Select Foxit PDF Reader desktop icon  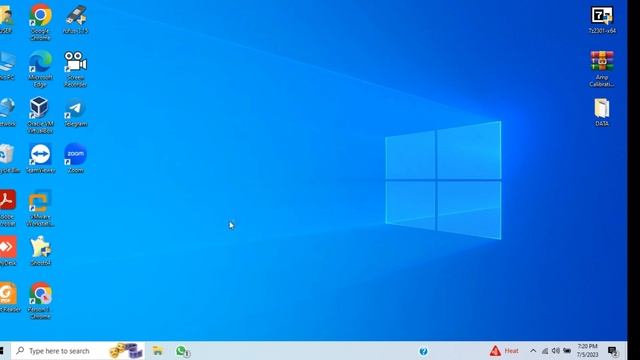[x=9, y=298]
